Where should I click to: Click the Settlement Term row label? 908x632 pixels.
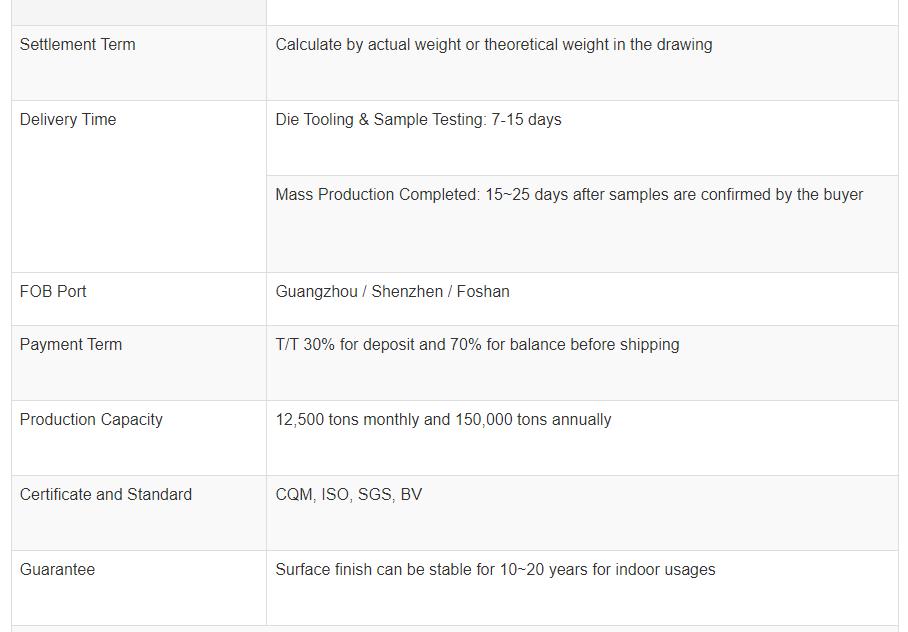78,45
